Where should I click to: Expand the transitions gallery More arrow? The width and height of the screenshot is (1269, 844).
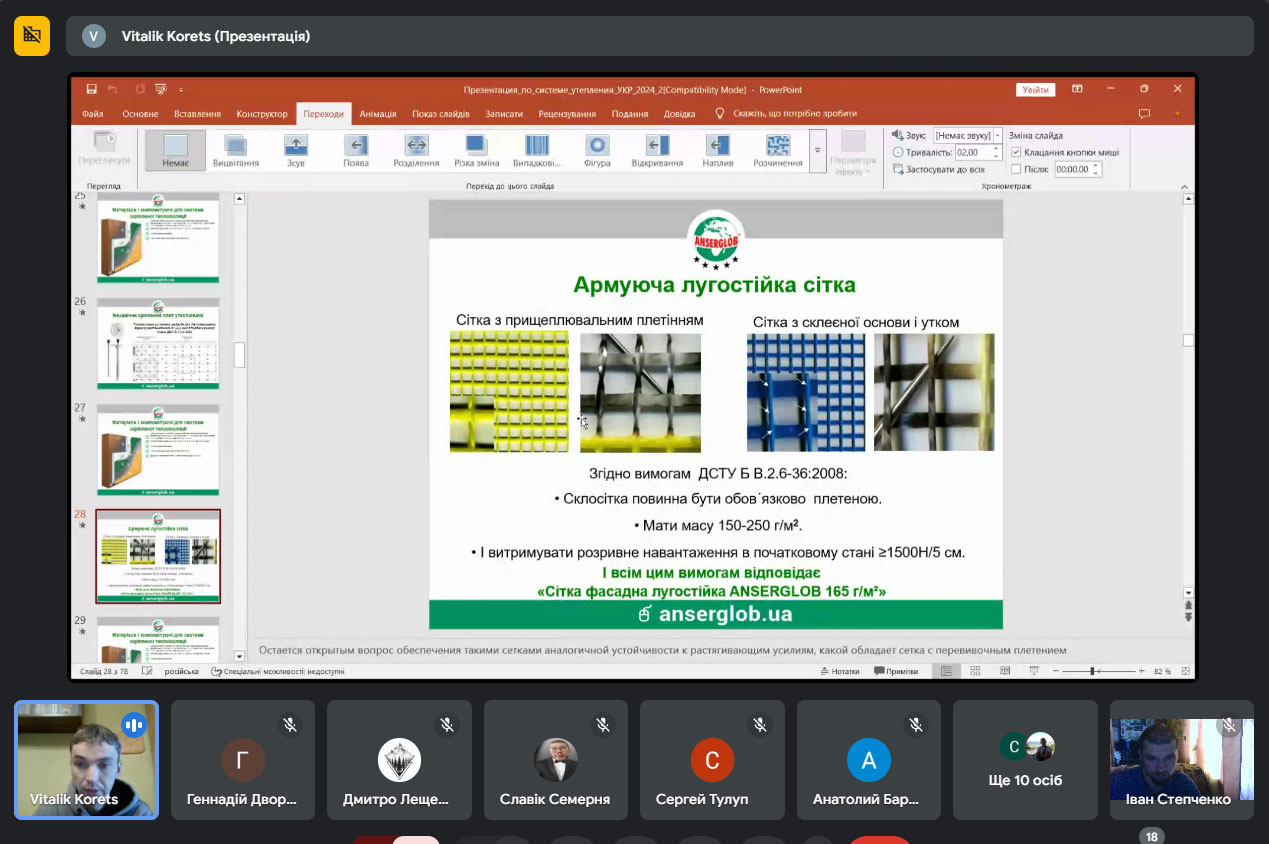tap(818, 150)
